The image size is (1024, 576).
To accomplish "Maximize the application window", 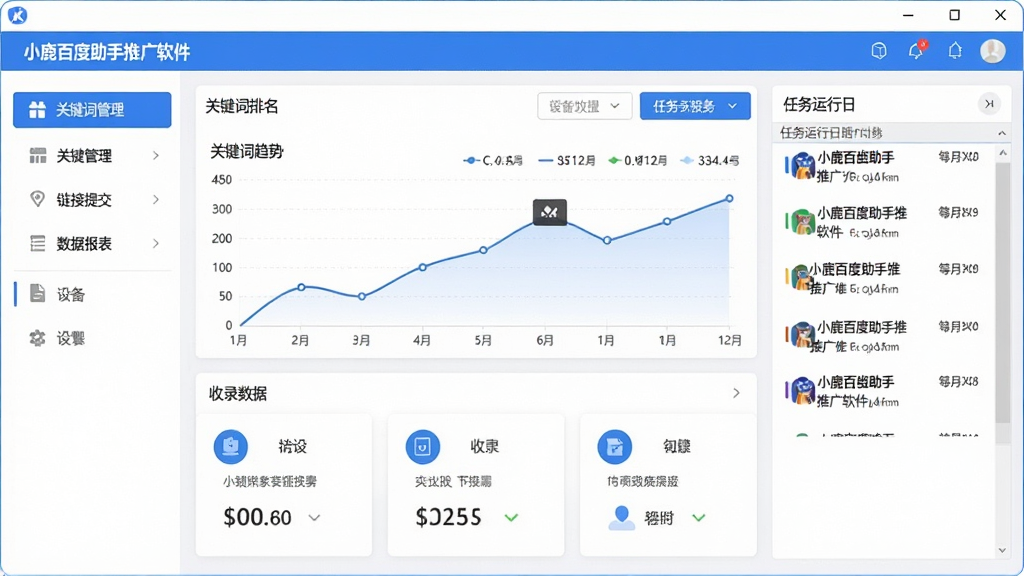I will (x=954, y=15).
